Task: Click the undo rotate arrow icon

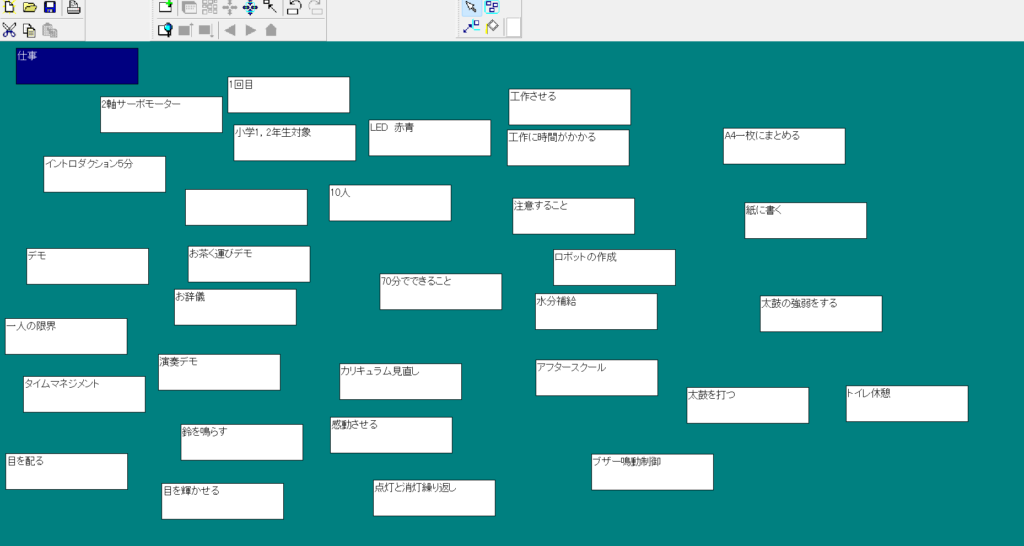Action: [x=294, y=7]
